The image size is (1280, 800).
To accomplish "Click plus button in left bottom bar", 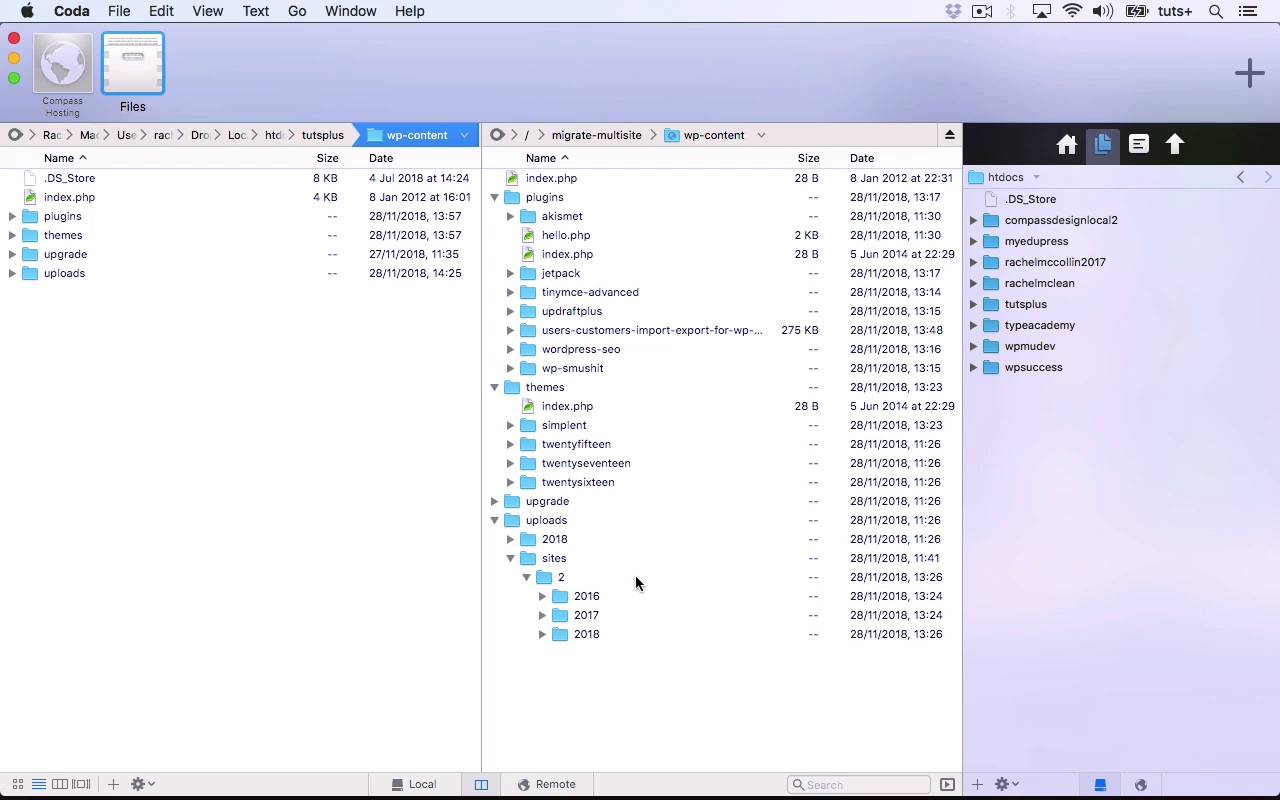I will [113, 784].
